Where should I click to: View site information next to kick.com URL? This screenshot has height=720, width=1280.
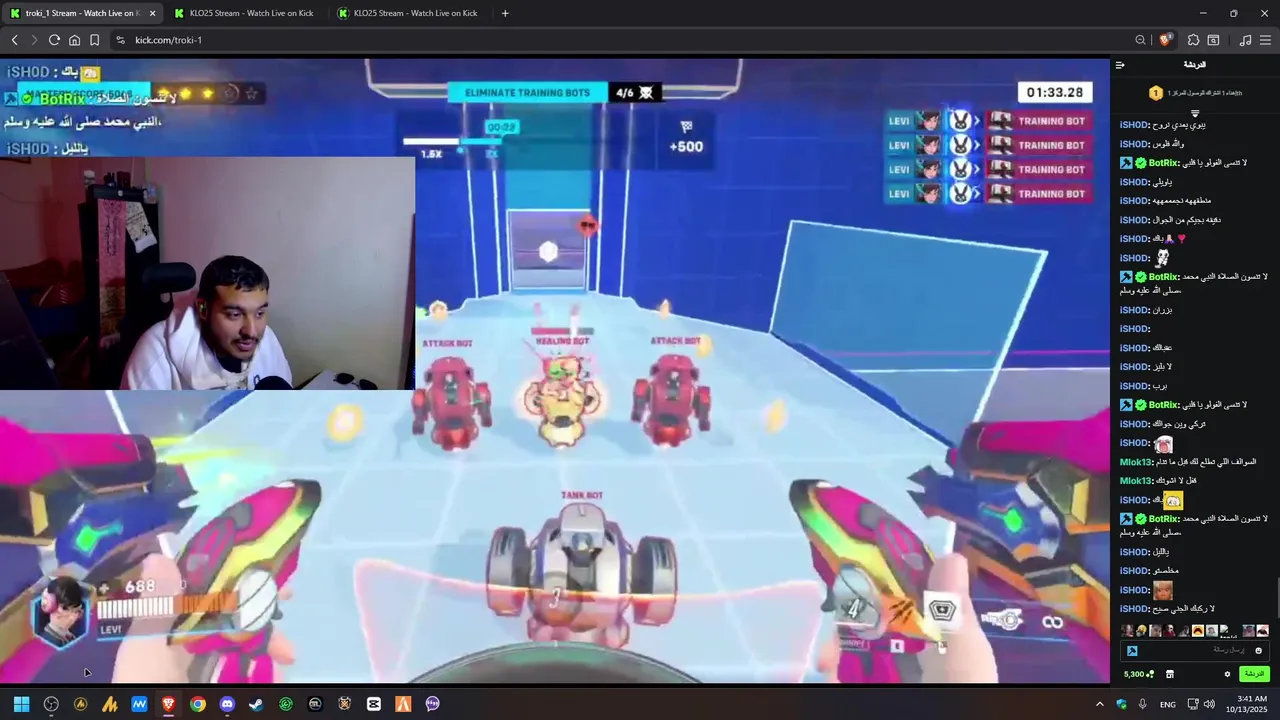[x=120, y=40]
